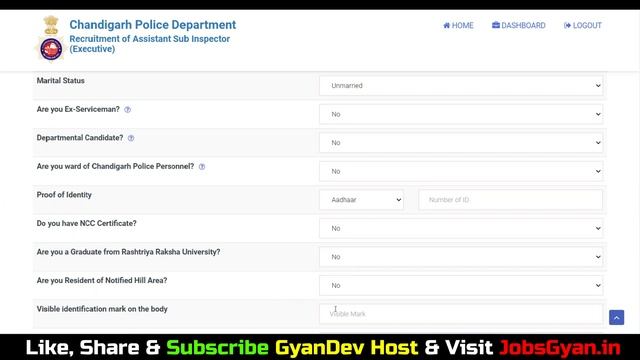The height and width of the screenshot is (360, 640).
Task: Open Rashtriya Raksha University graduate dropdown
Action: click(461, 257)
